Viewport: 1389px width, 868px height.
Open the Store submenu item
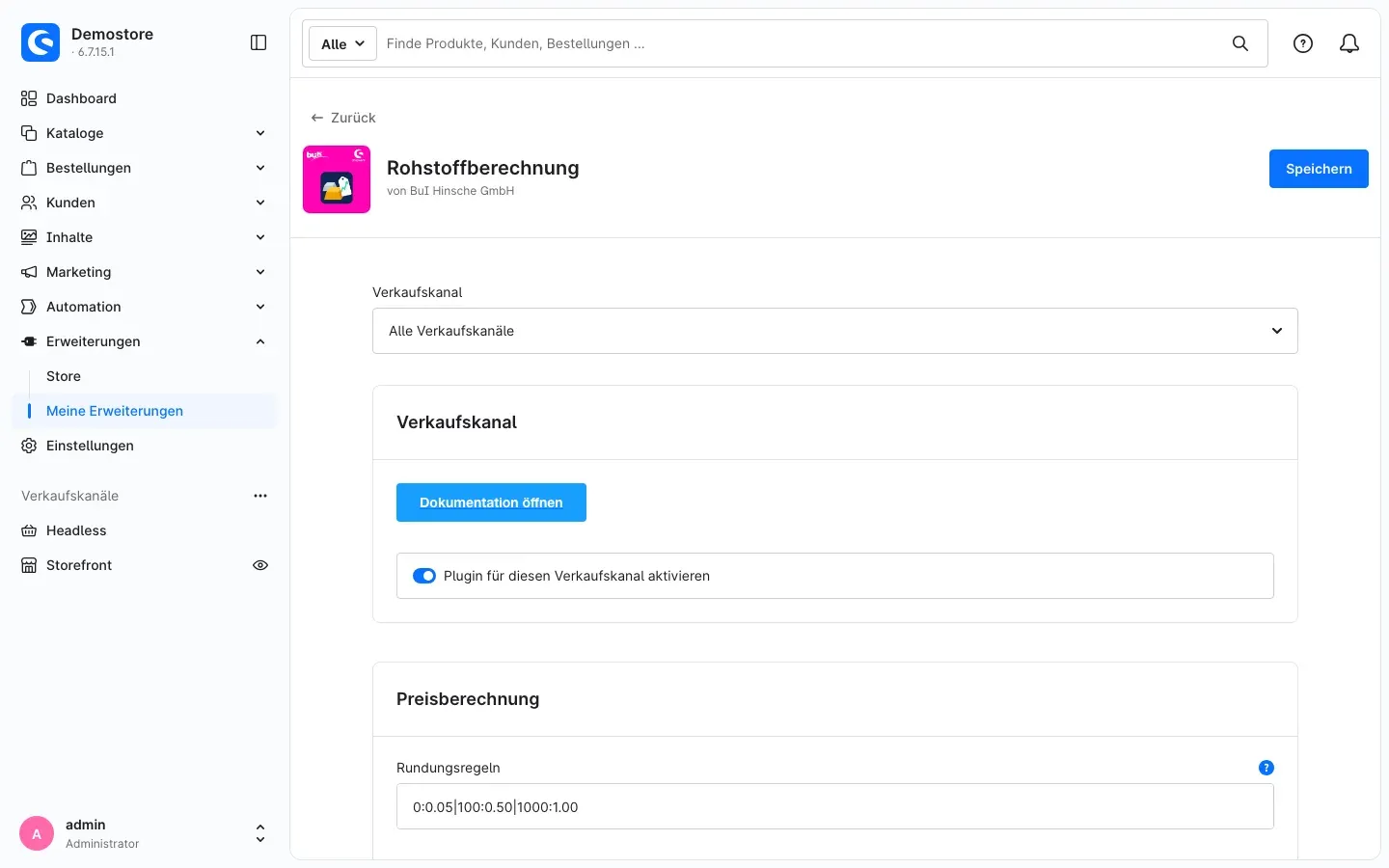145,376
